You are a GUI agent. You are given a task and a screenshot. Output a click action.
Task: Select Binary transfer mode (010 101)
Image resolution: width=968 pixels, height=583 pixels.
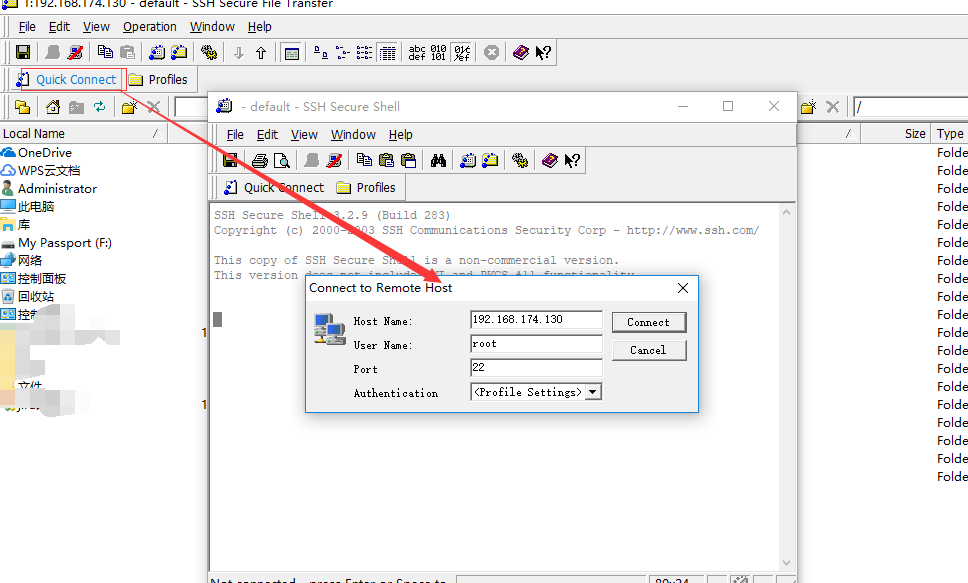(x=438, y=52)
